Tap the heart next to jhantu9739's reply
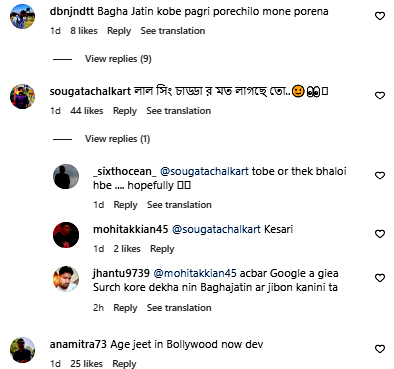The width and height of the screenshot is (394, 369). 380,278
